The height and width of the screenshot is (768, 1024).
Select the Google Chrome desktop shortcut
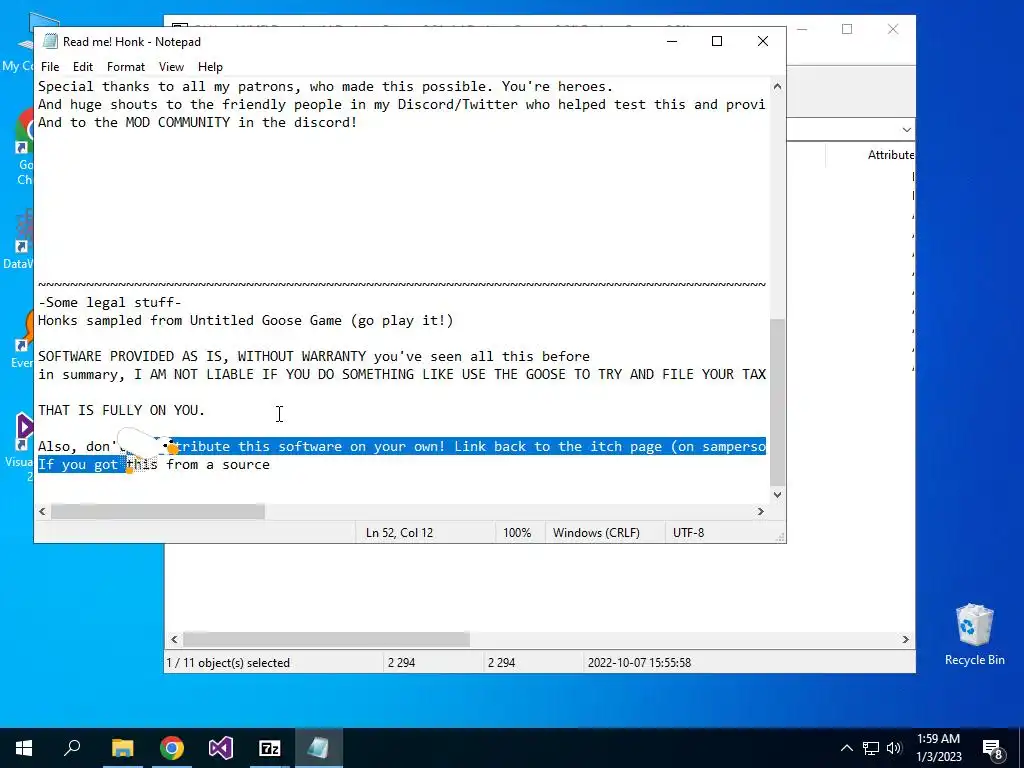coord(25,148)
